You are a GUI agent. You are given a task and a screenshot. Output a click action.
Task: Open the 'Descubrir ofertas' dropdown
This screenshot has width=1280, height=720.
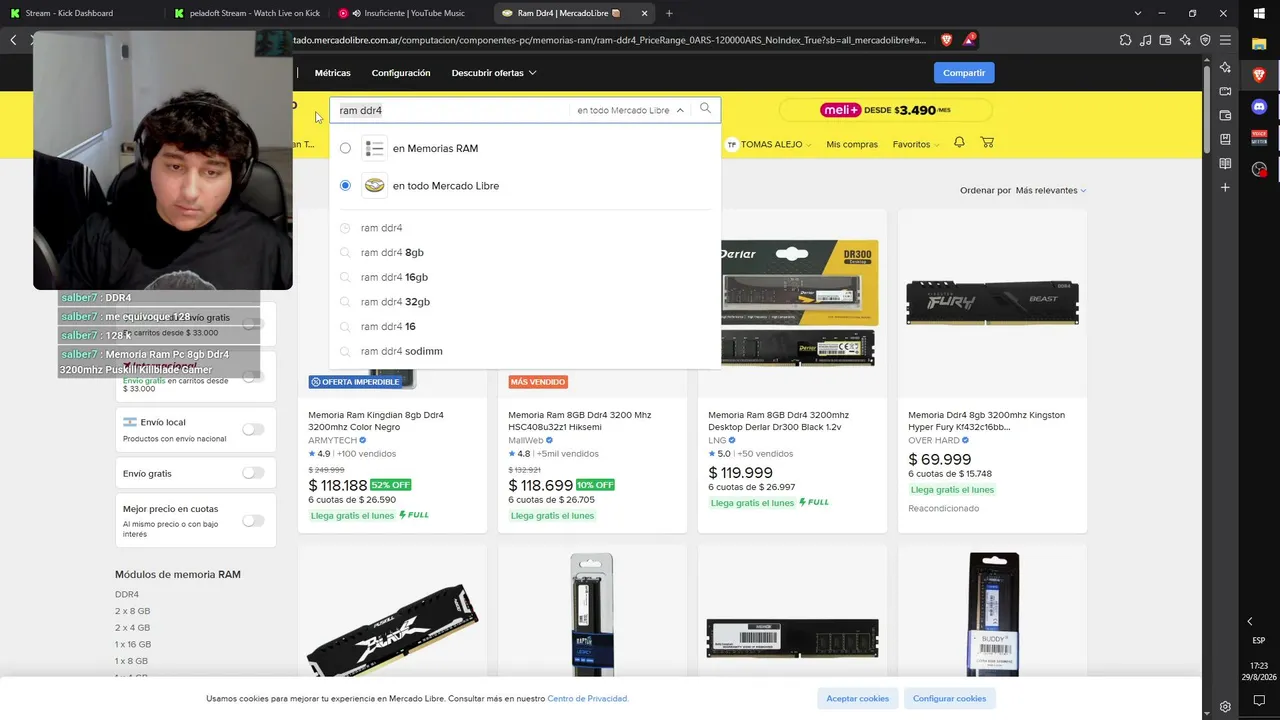click(494, 73)
